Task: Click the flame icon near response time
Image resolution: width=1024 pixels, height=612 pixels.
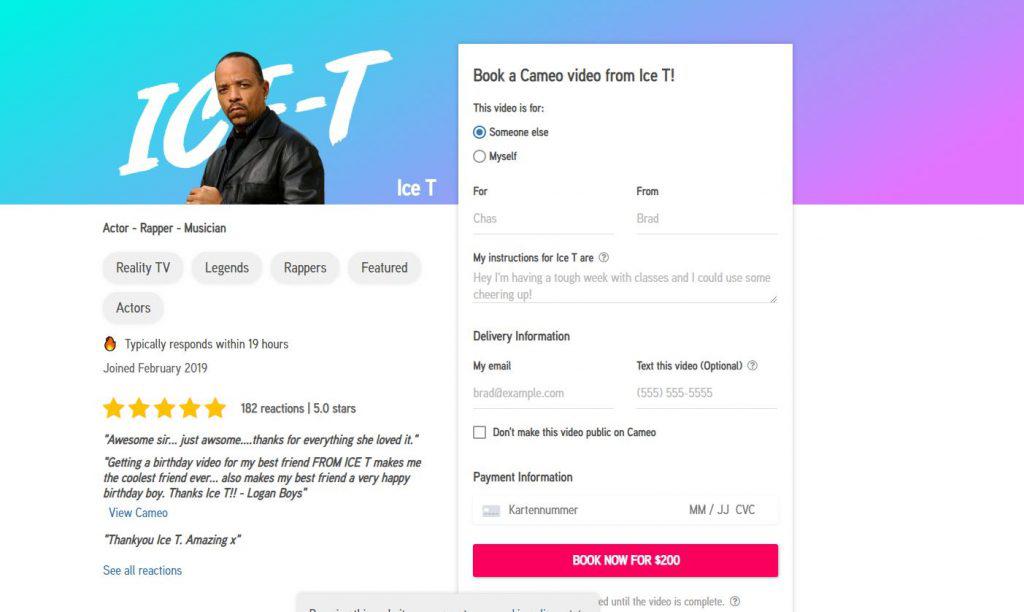Action: tap(110, 344)
